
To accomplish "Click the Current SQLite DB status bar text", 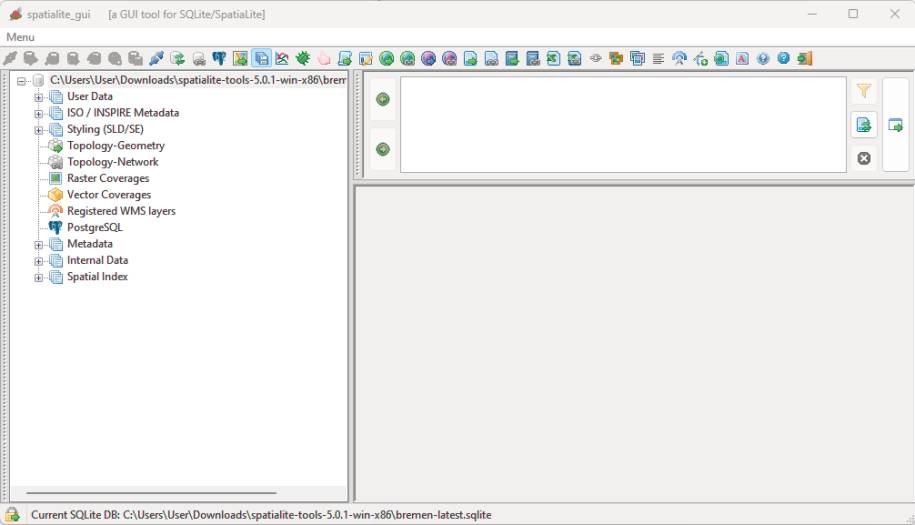I will coord(261,515).
